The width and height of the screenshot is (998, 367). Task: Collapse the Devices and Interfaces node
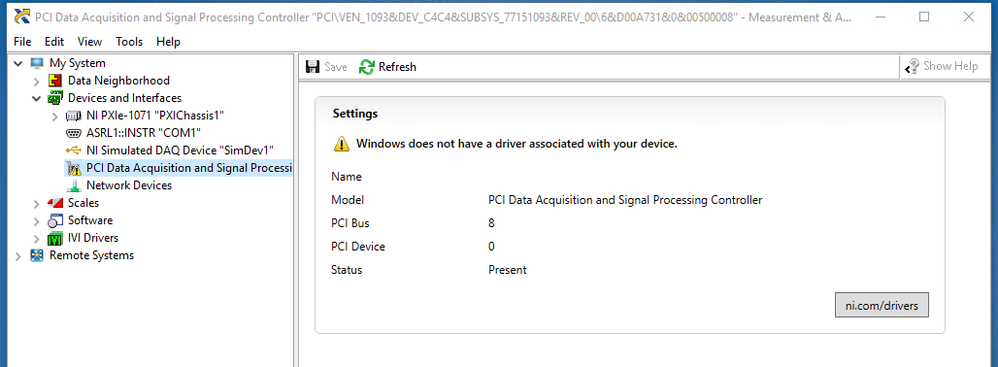pos(36,99)
